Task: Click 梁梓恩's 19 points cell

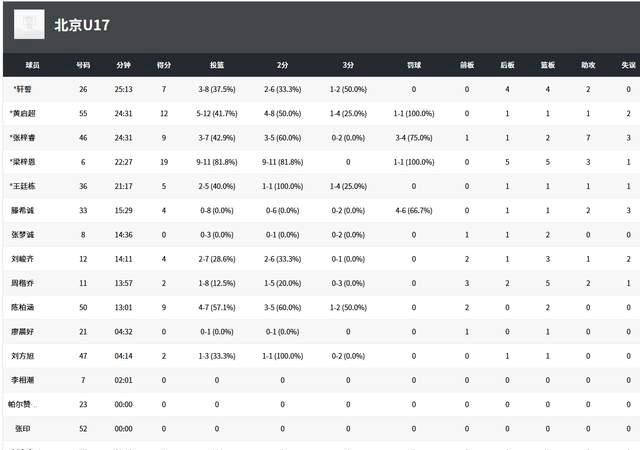Action: pyautogui.click(x=164, y=162)
